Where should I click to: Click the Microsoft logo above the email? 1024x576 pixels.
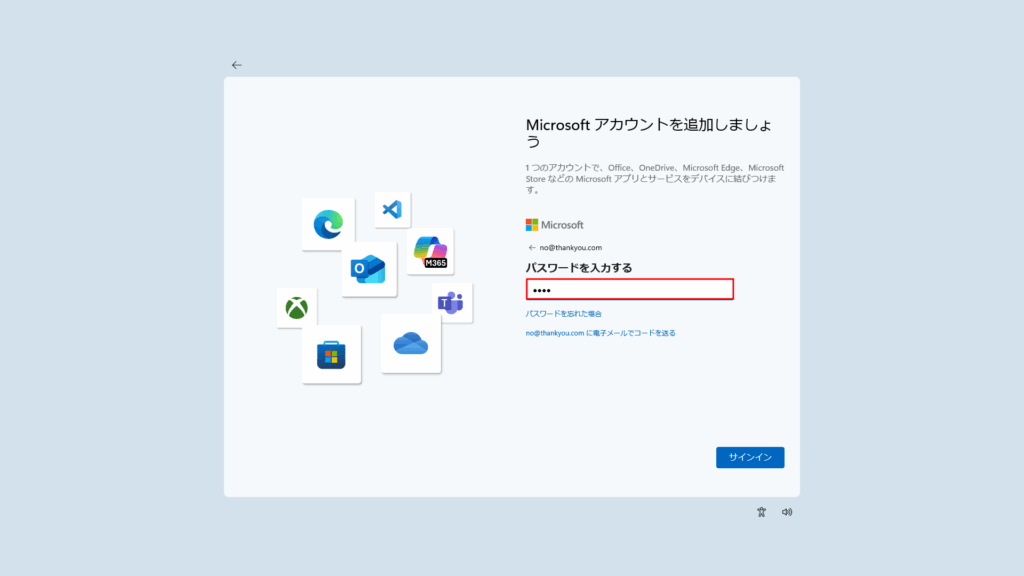click(554, 225)
